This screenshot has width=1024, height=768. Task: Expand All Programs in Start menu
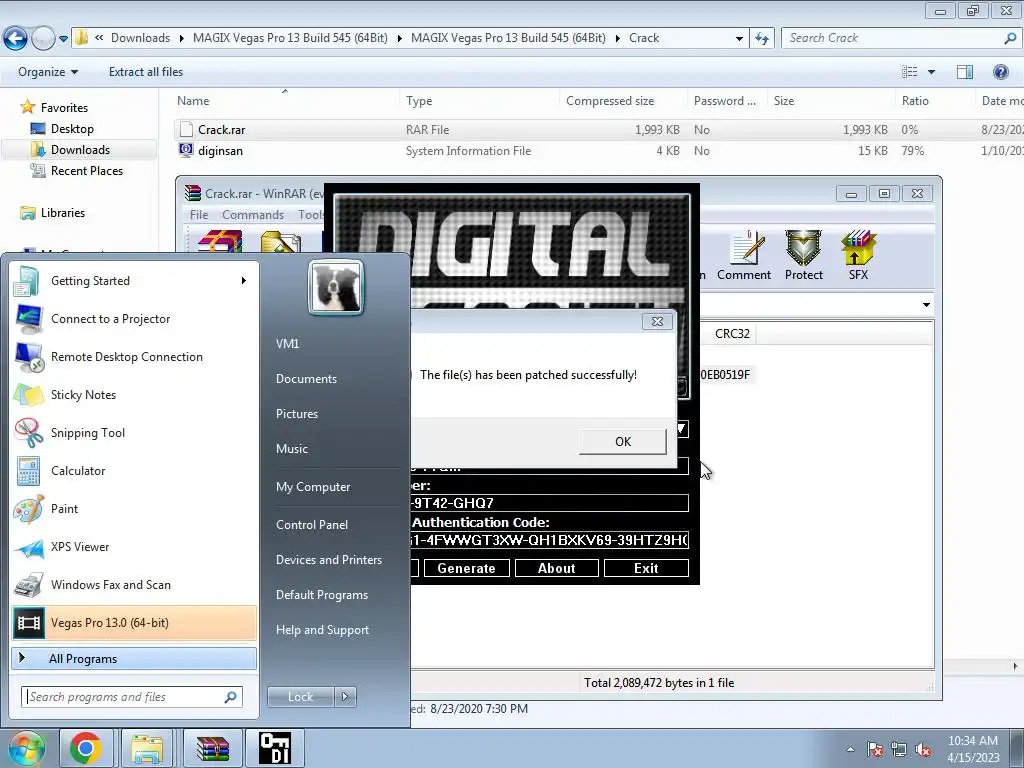tap(134, 658)
